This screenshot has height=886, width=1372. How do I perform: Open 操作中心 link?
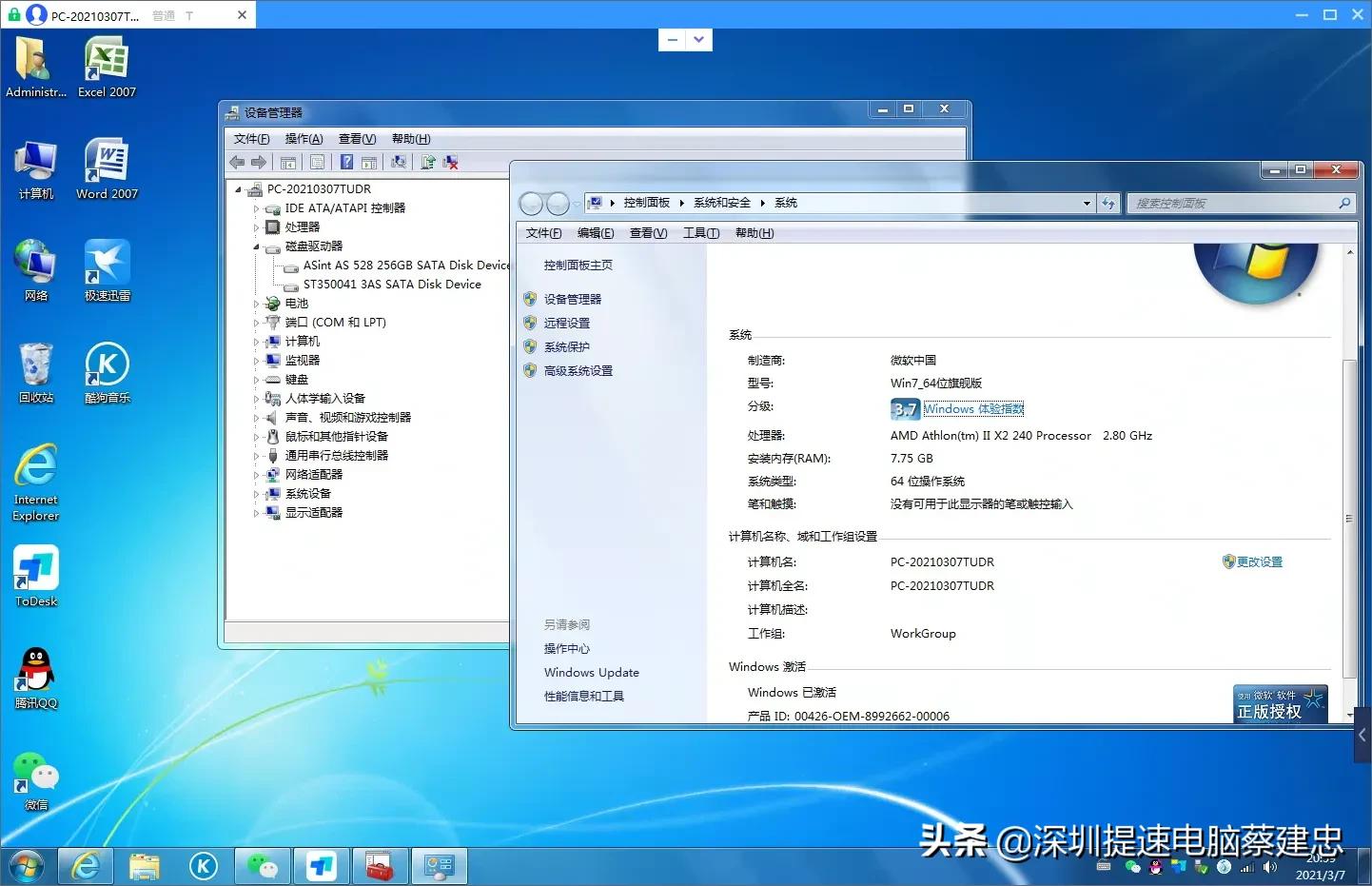click(x=567, y=649)
